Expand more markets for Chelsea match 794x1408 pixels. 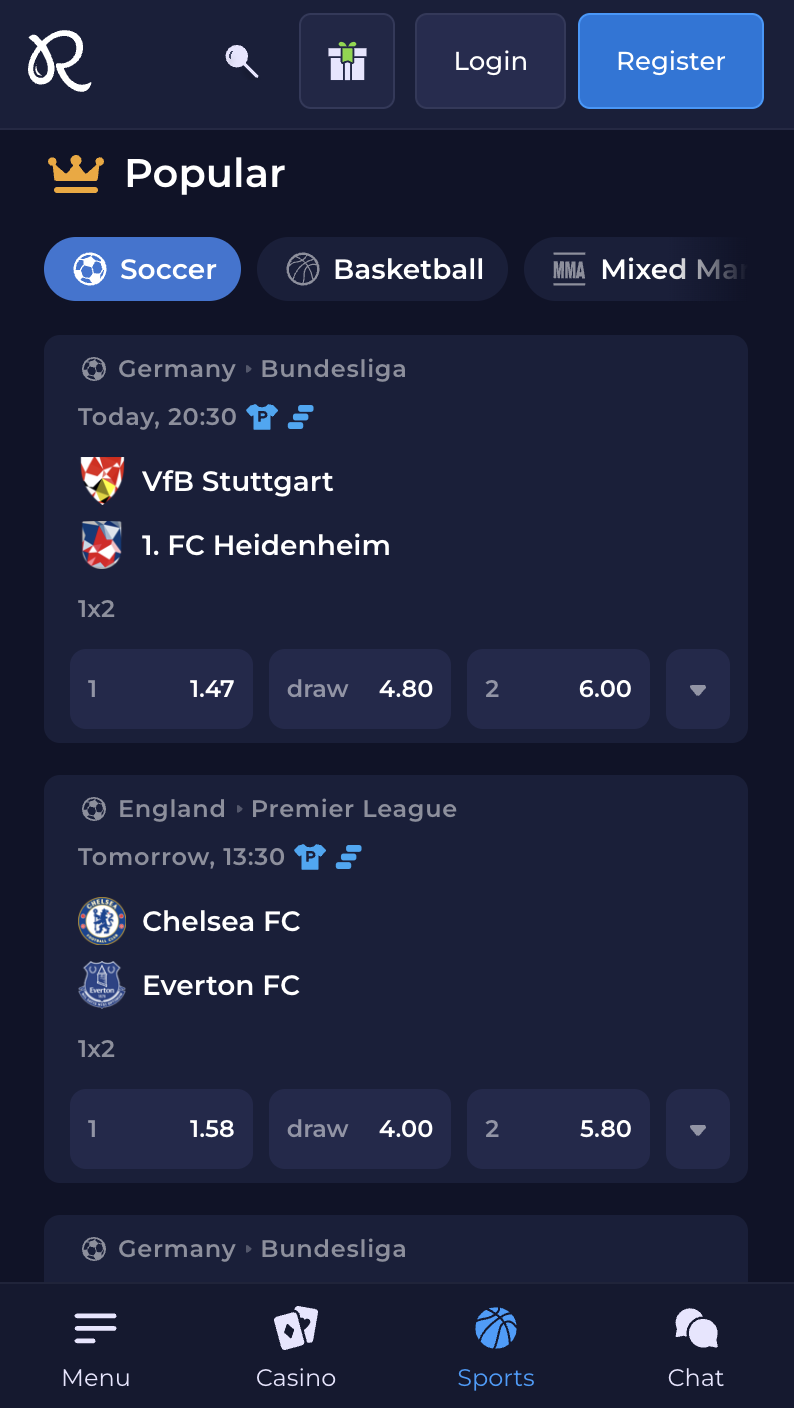pyautogui.click(x=698, y=1129)
